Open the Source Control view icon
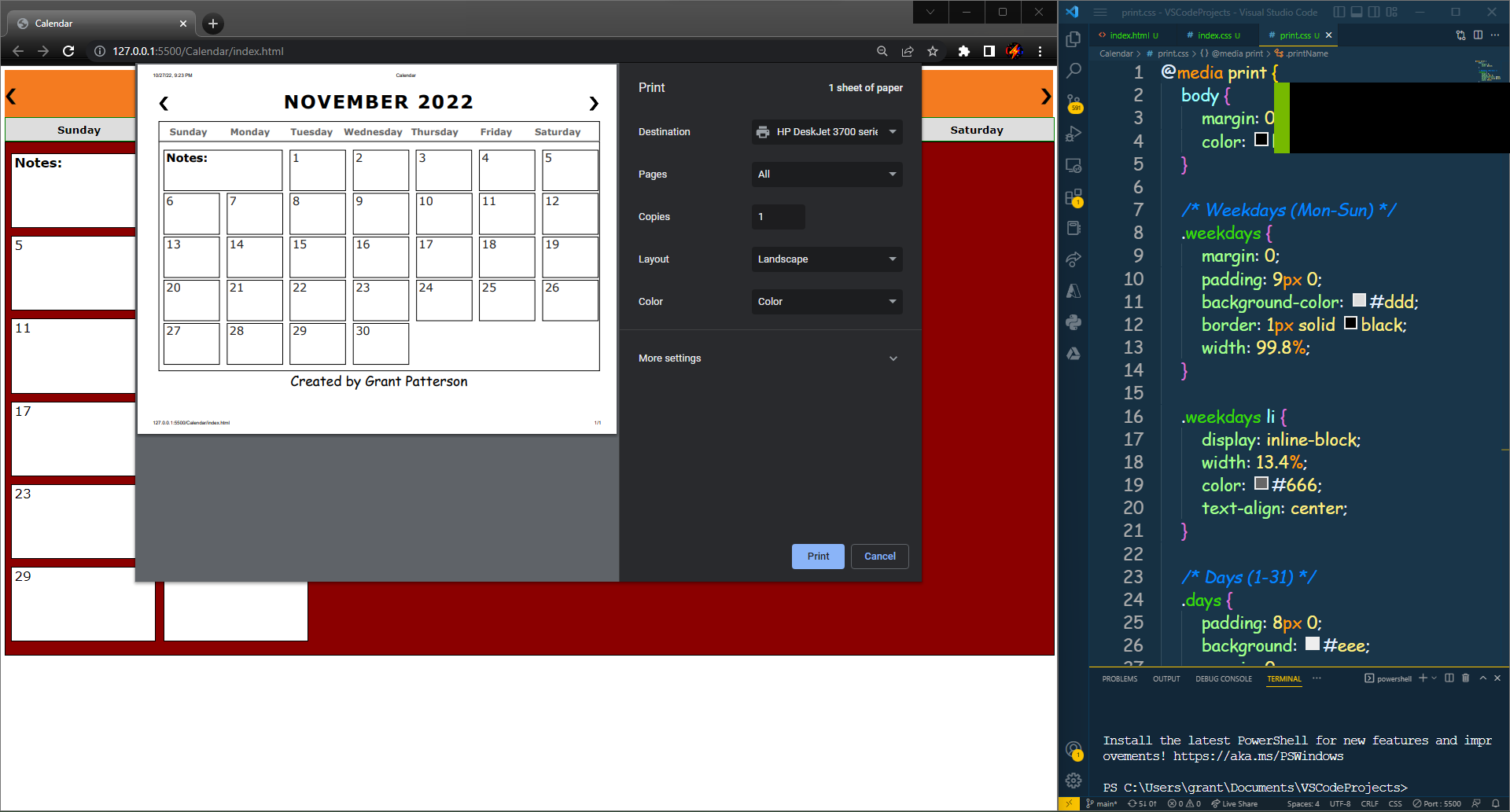Image resolution: width=1510 pixels, height=812 pixels. click(x=1074, y=103)
